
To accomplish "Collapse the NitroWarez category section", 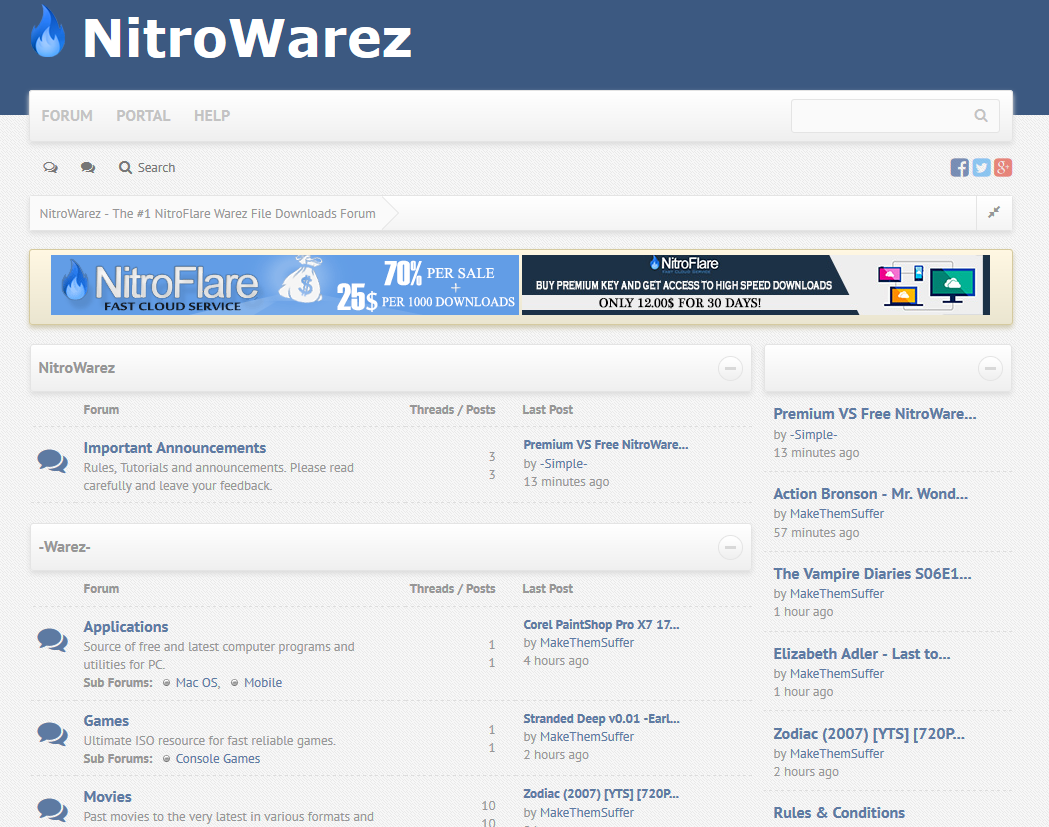I will click(730, 368).
